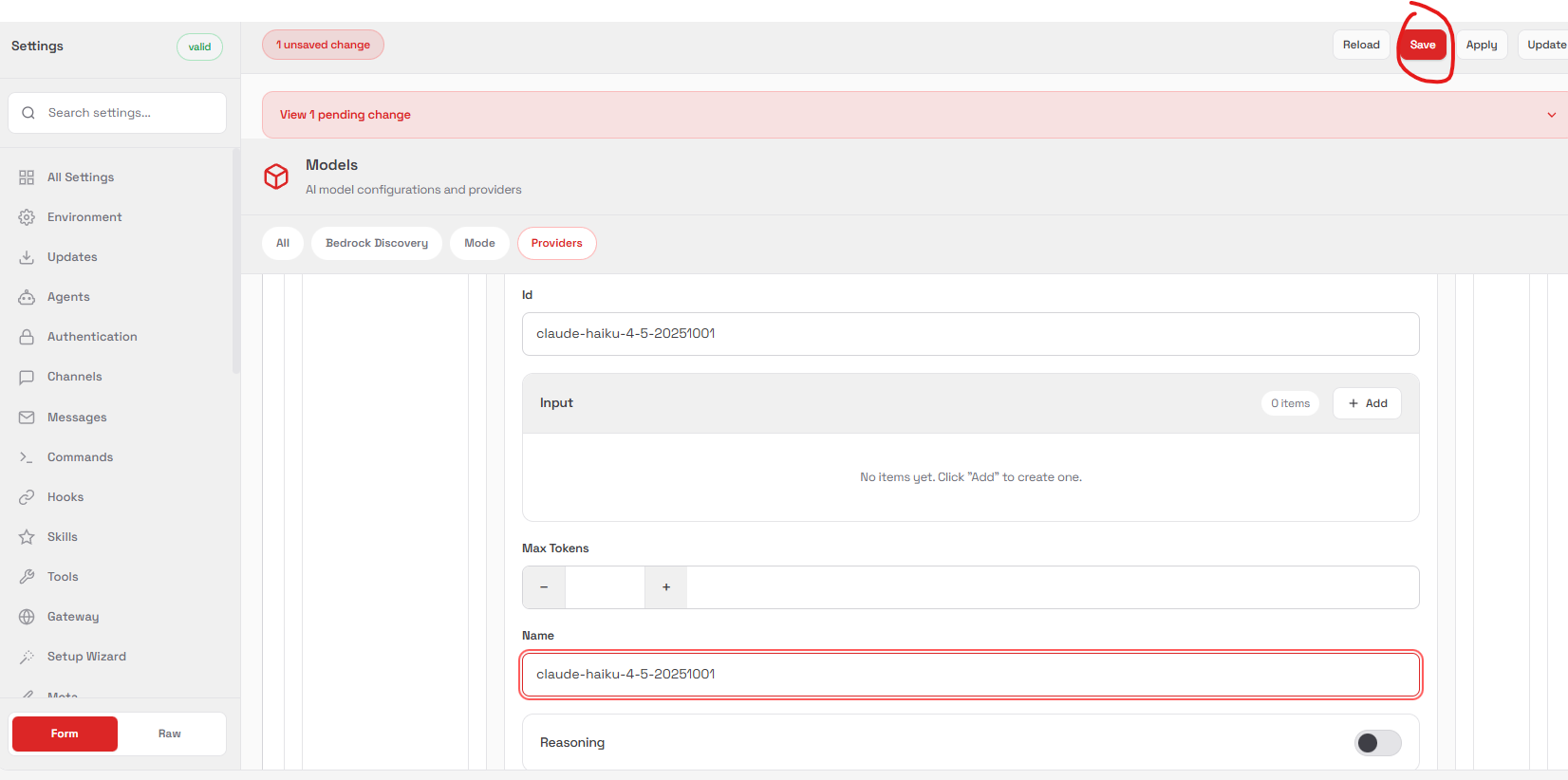Increase Max Tokens with plus button
This screenshot has width=1568, height=780.
tap(666, 587)
